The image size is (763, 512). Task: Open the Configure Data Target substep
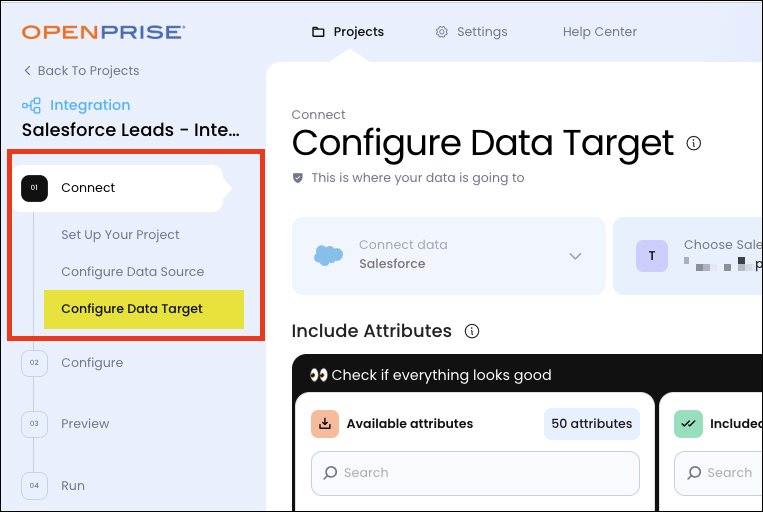tap(144, 309)
